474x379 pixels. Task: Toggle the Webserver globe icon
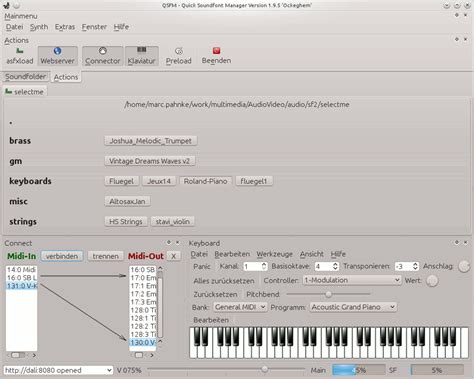click(x=57, y=51)
